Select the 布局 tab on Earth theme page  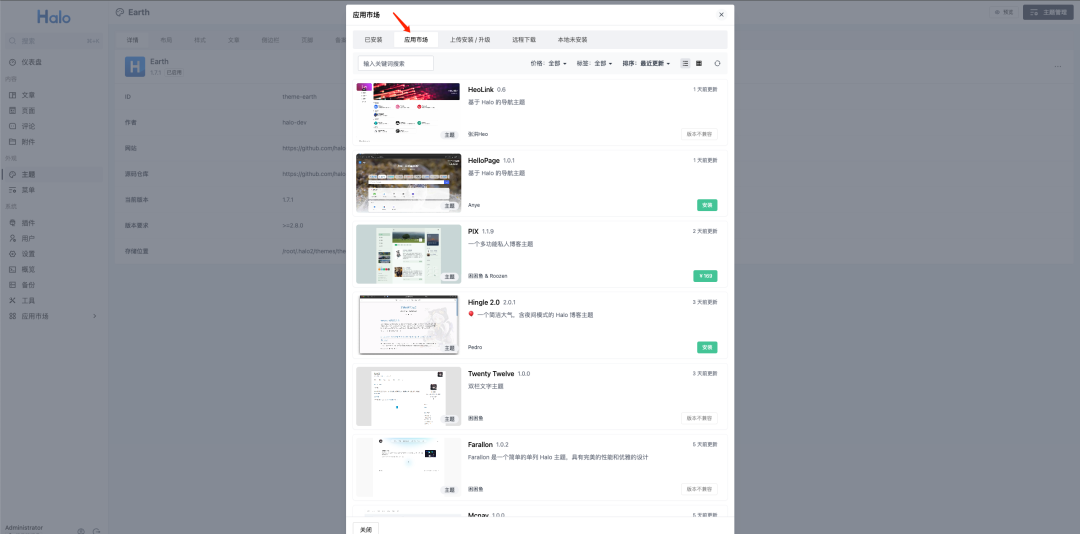166,40
